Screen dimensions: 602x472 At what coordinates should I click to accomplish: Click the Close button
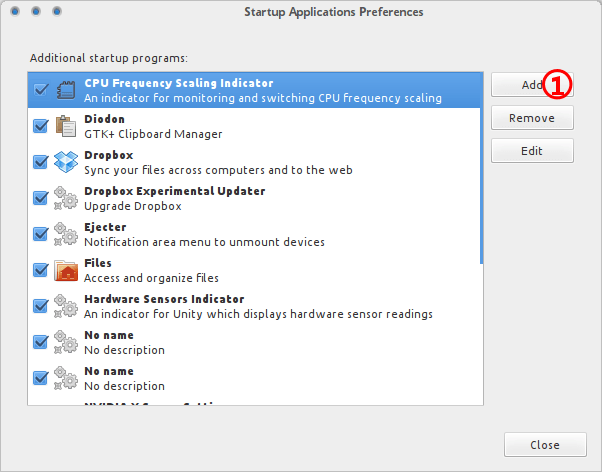(545, 445)
